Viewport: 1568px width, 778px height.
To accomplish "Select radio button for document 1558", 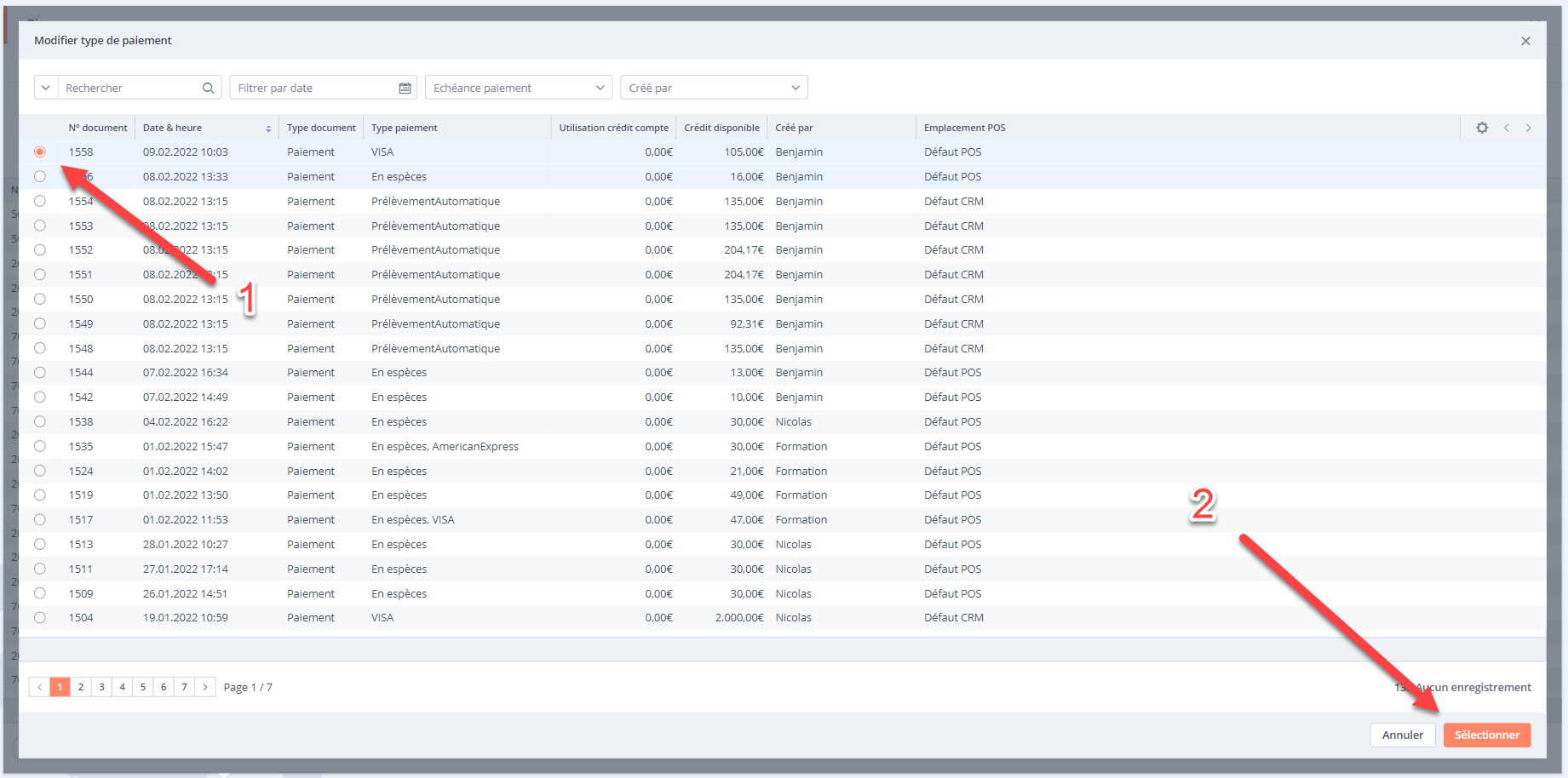I will coord(40,152).
